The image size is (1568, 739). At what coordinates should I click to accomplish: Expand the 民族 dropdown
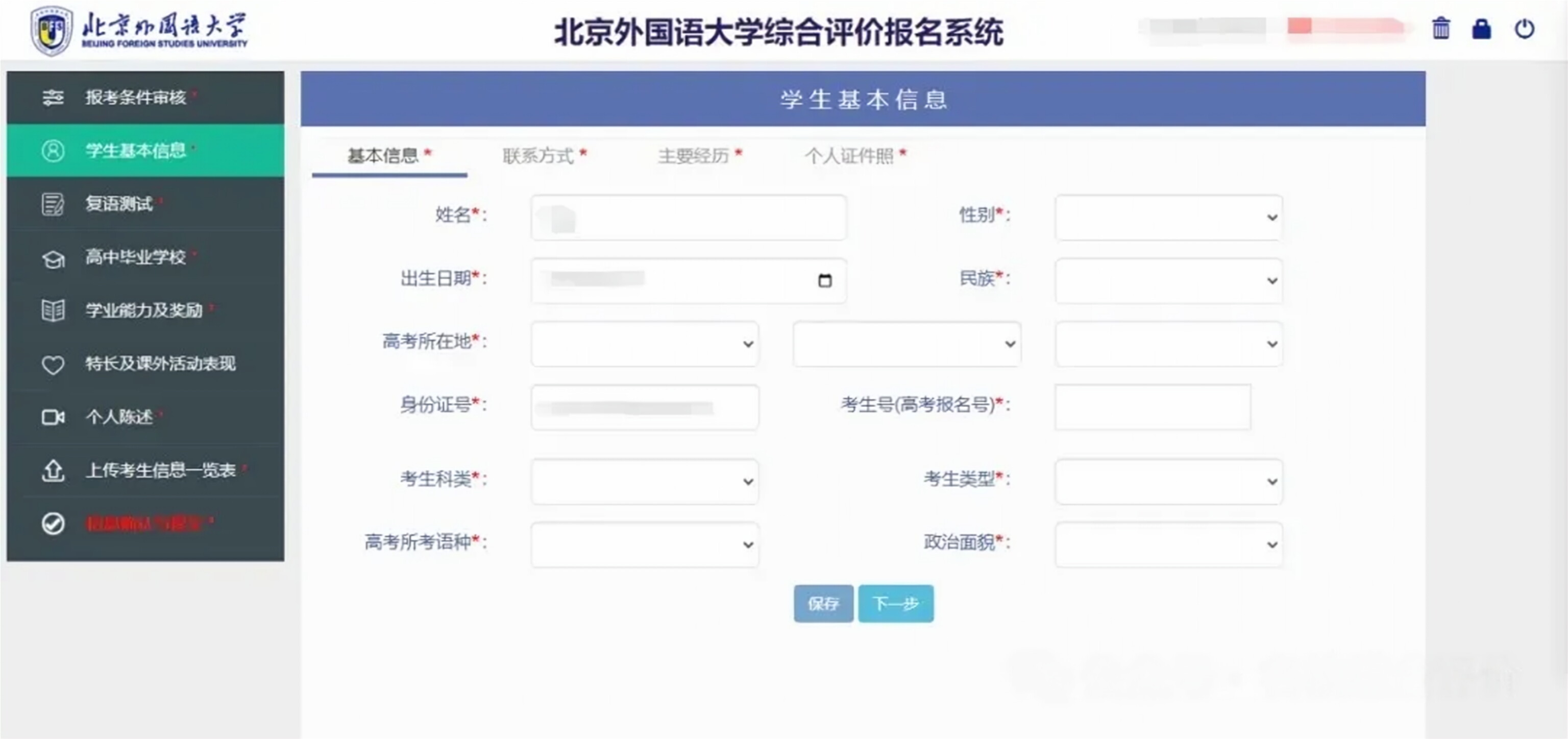click(1169, 281)
